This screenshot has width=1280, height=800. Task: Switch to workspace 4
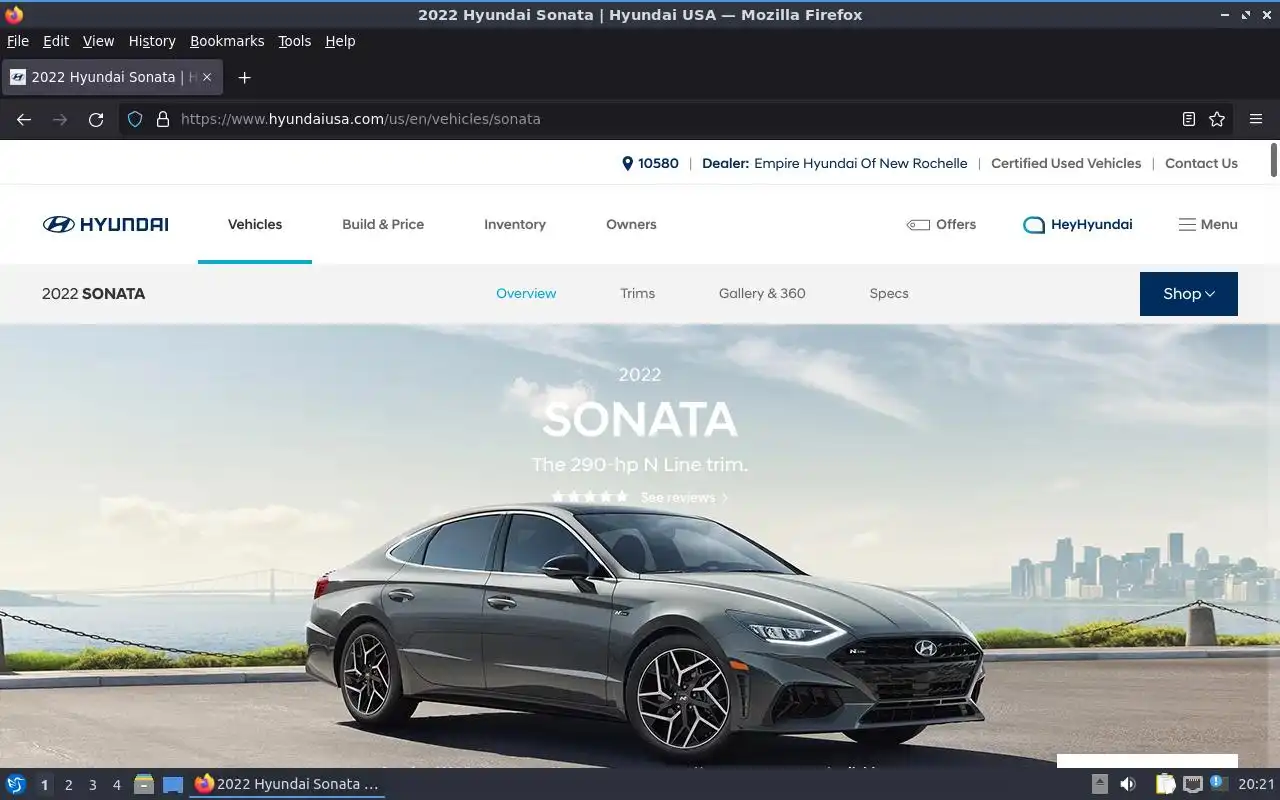pos(116,785)
